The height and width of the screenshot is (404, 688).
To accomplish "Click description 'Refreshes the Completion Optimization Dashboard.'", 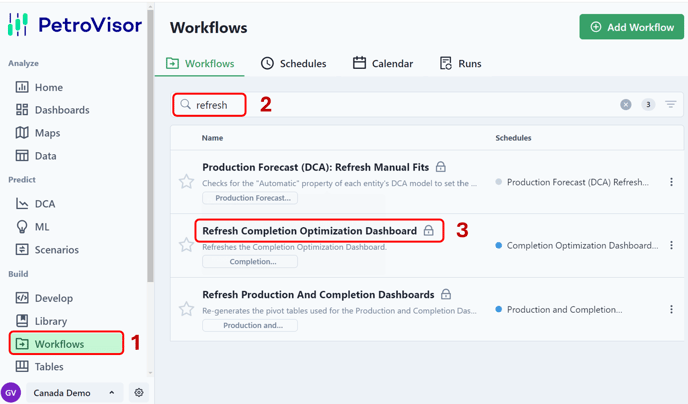I will tap(294, 247).
